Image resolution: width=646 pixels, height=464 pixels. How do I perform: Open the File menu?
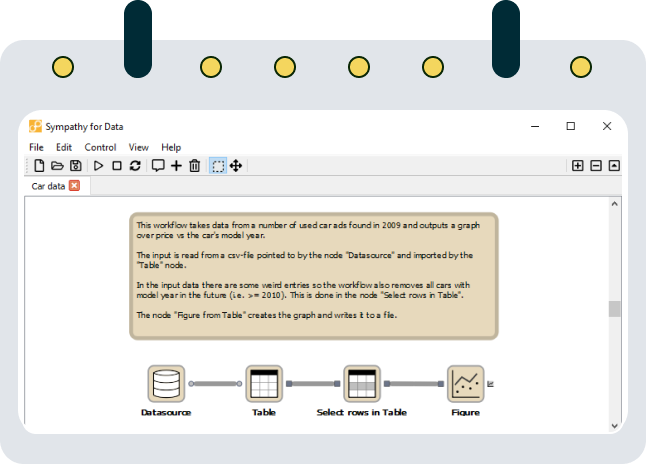pos(36,148)
